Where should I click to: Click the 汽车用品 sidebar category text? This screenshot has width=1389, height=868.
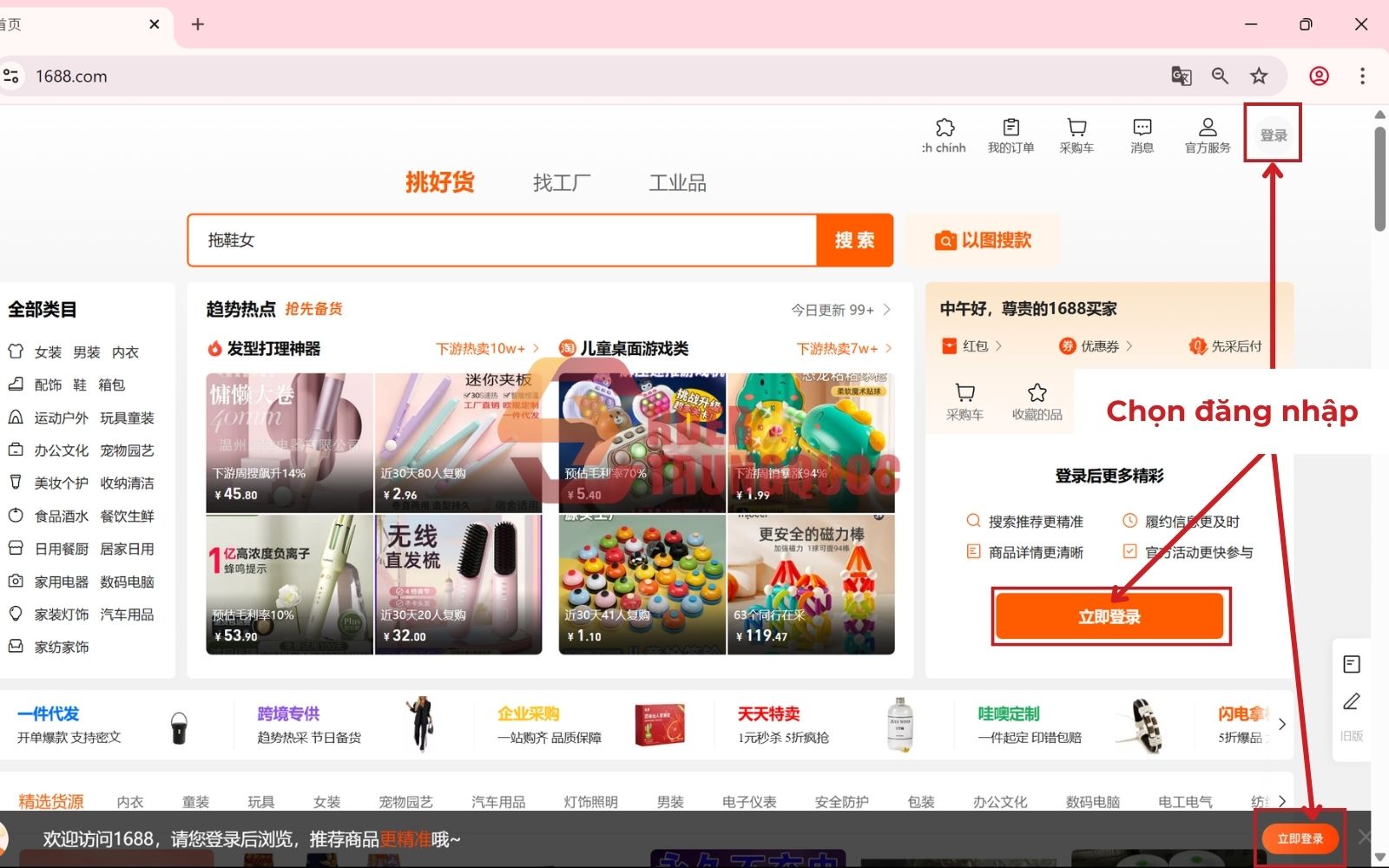pyautogui.click(x=127, y=615)
